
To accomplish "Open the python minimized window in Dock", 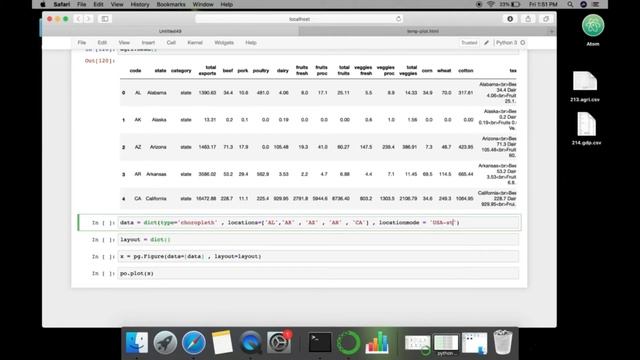I will (446, 344).
